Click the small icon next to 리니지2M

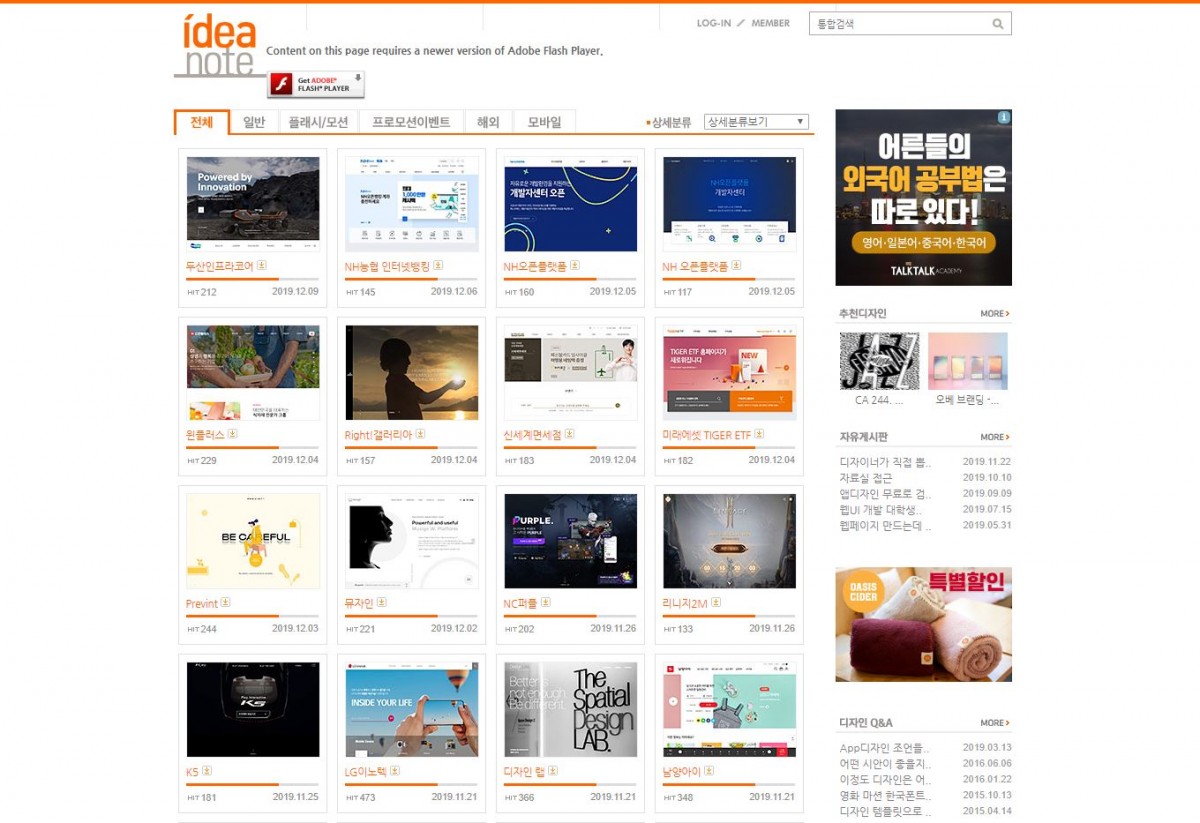(716, 603)
